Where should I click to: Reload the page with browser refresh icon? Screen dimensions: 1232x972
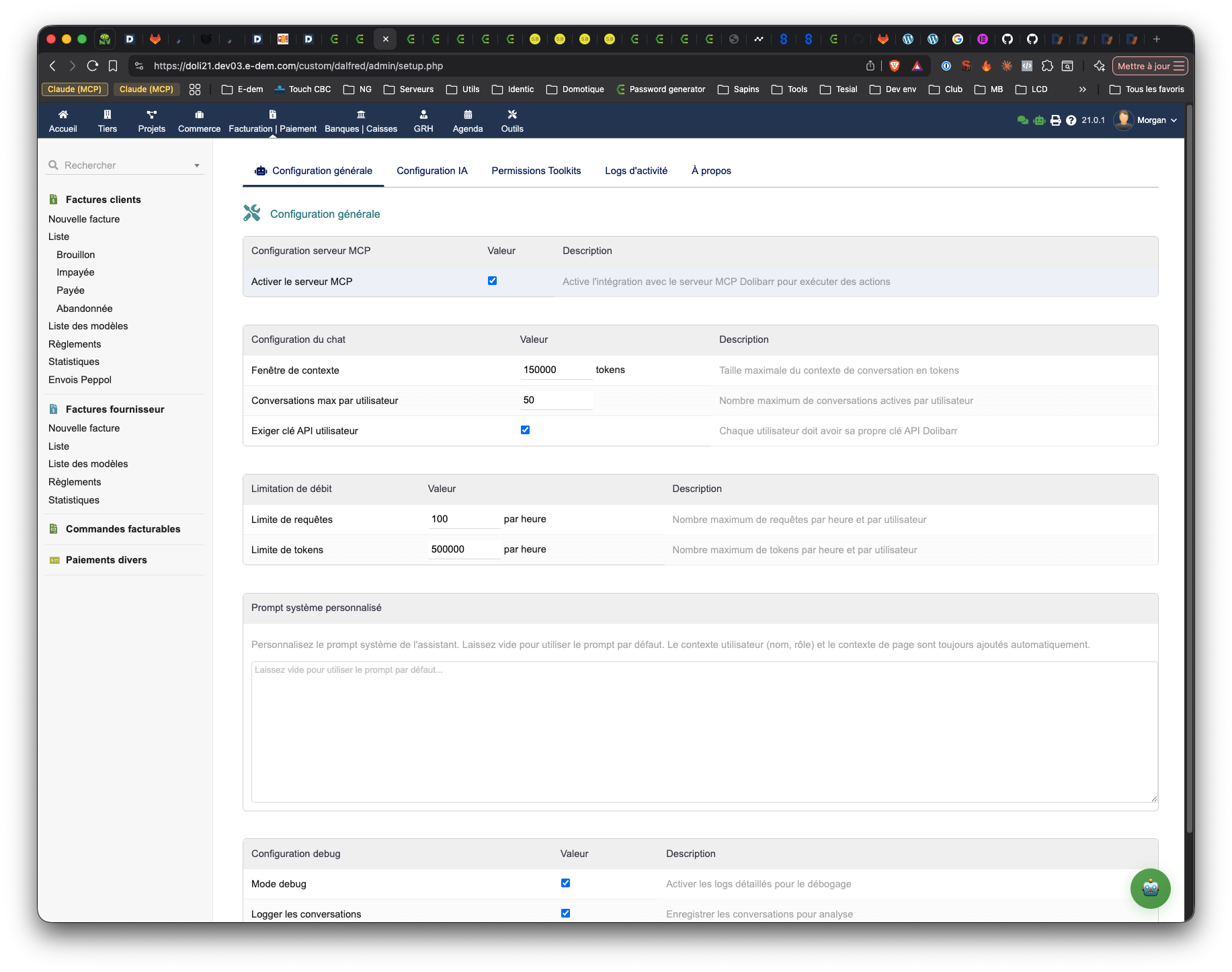(x=93, y=66)
